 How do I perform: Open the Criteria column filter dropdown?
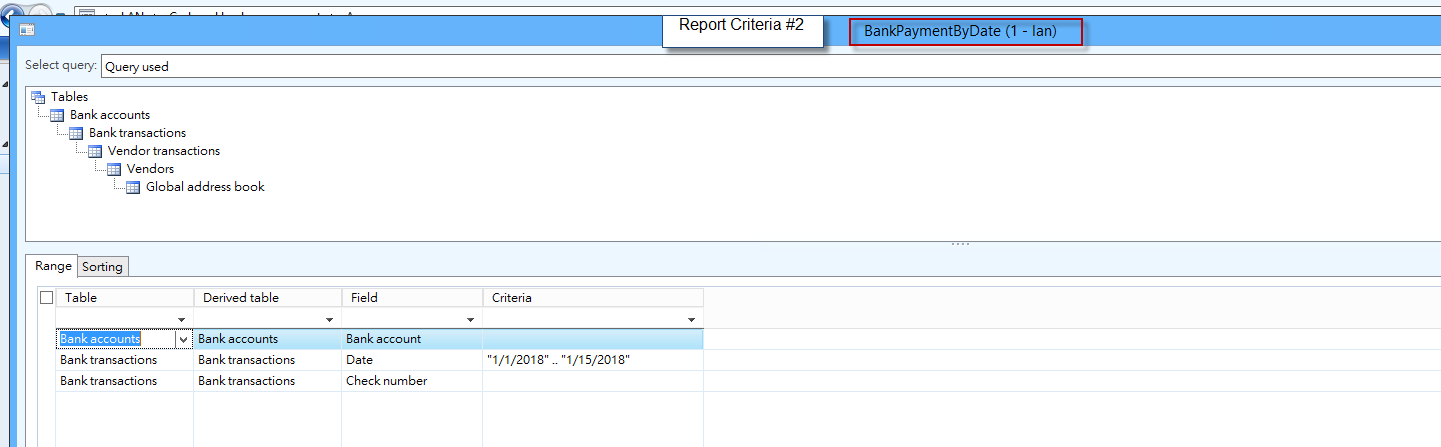691,320
